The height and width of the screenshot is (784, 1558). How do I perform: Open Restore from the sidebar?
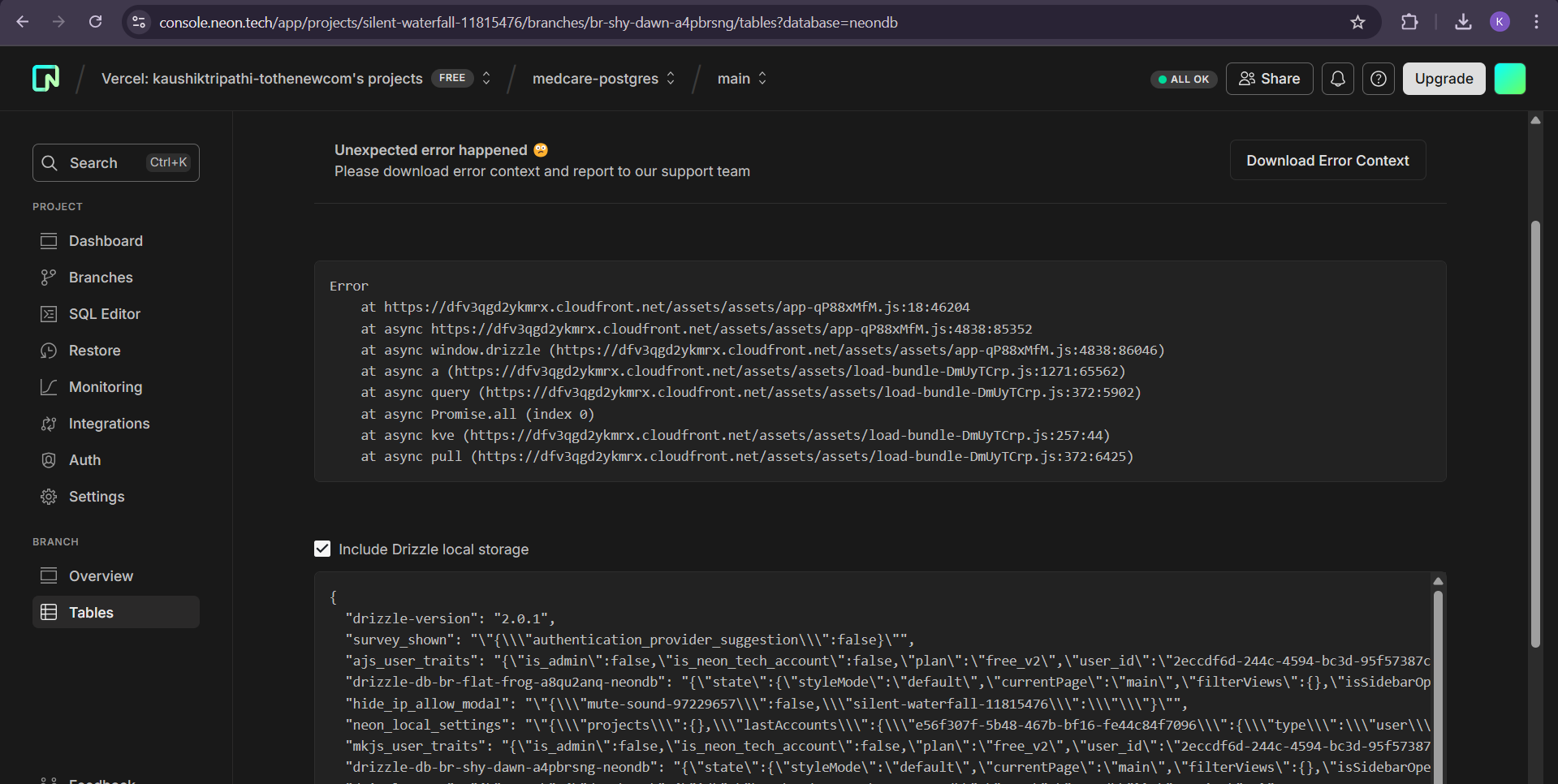click(116, 351)
